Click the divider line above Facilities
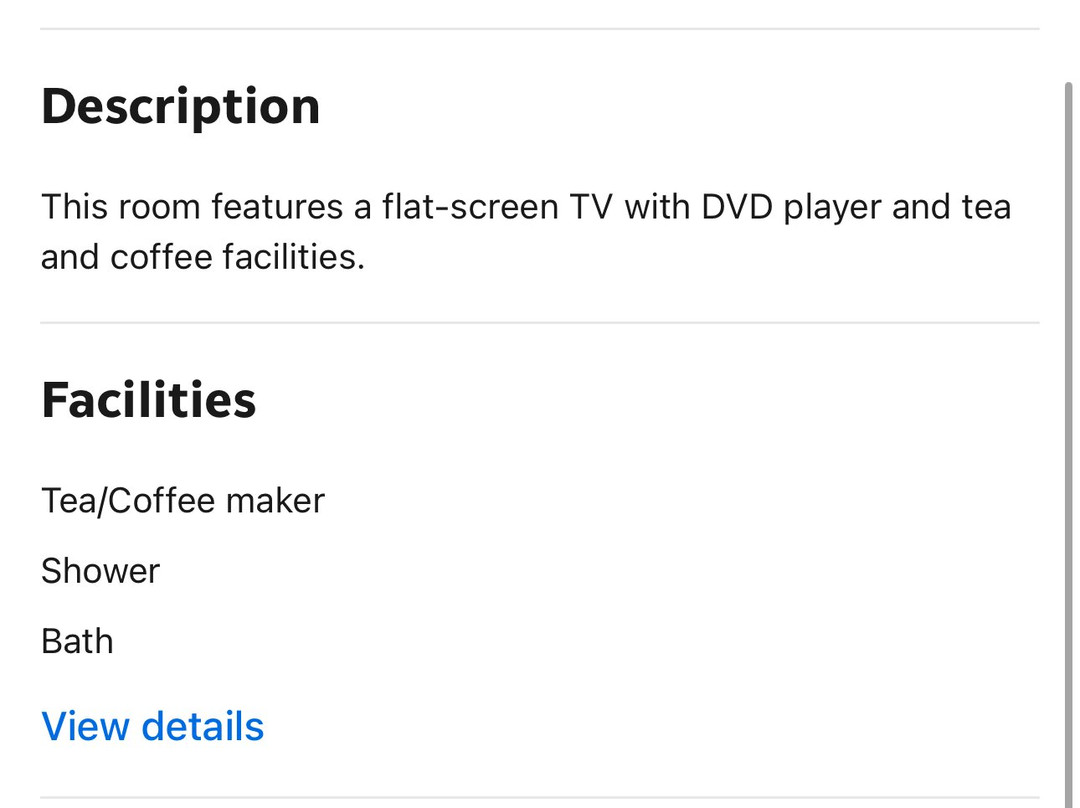 540,323
